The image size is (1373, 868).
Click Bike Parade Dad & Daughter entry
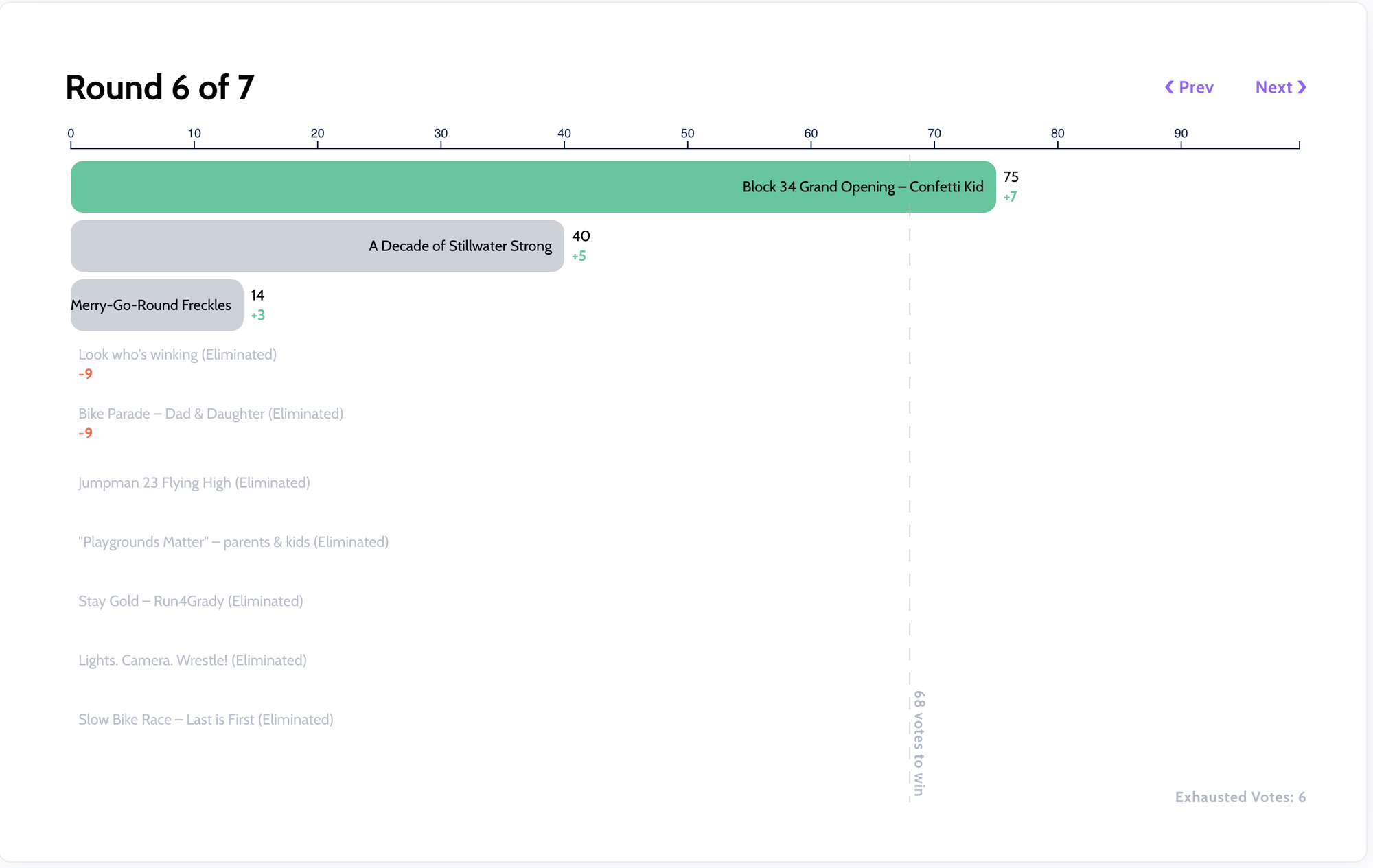(x=211, y=414)
